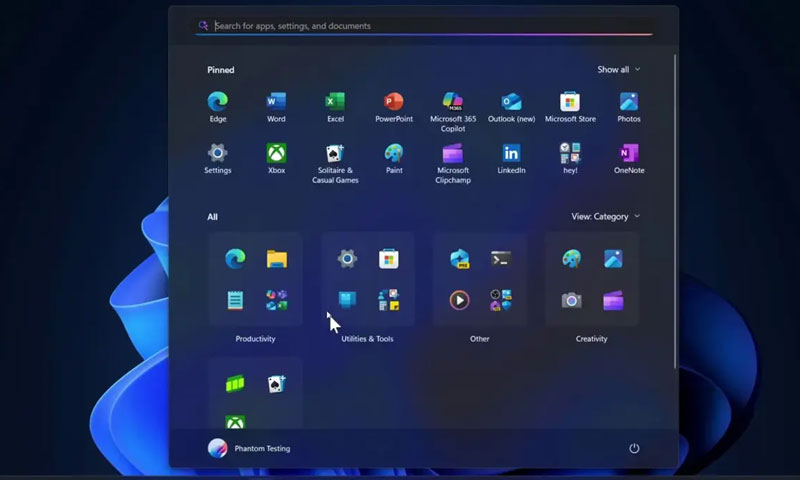Open Media Player in Other category

[x=459, y=300]
